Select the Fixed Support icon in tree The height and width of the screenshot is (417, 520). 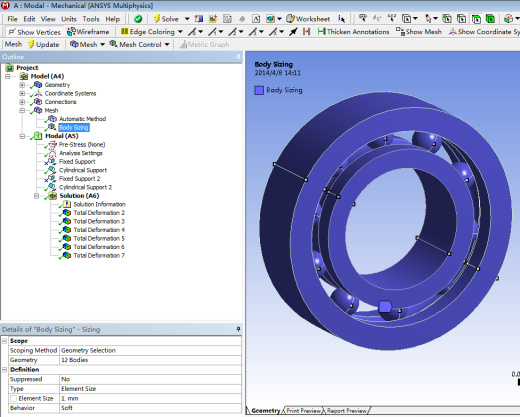click(51, 161)
